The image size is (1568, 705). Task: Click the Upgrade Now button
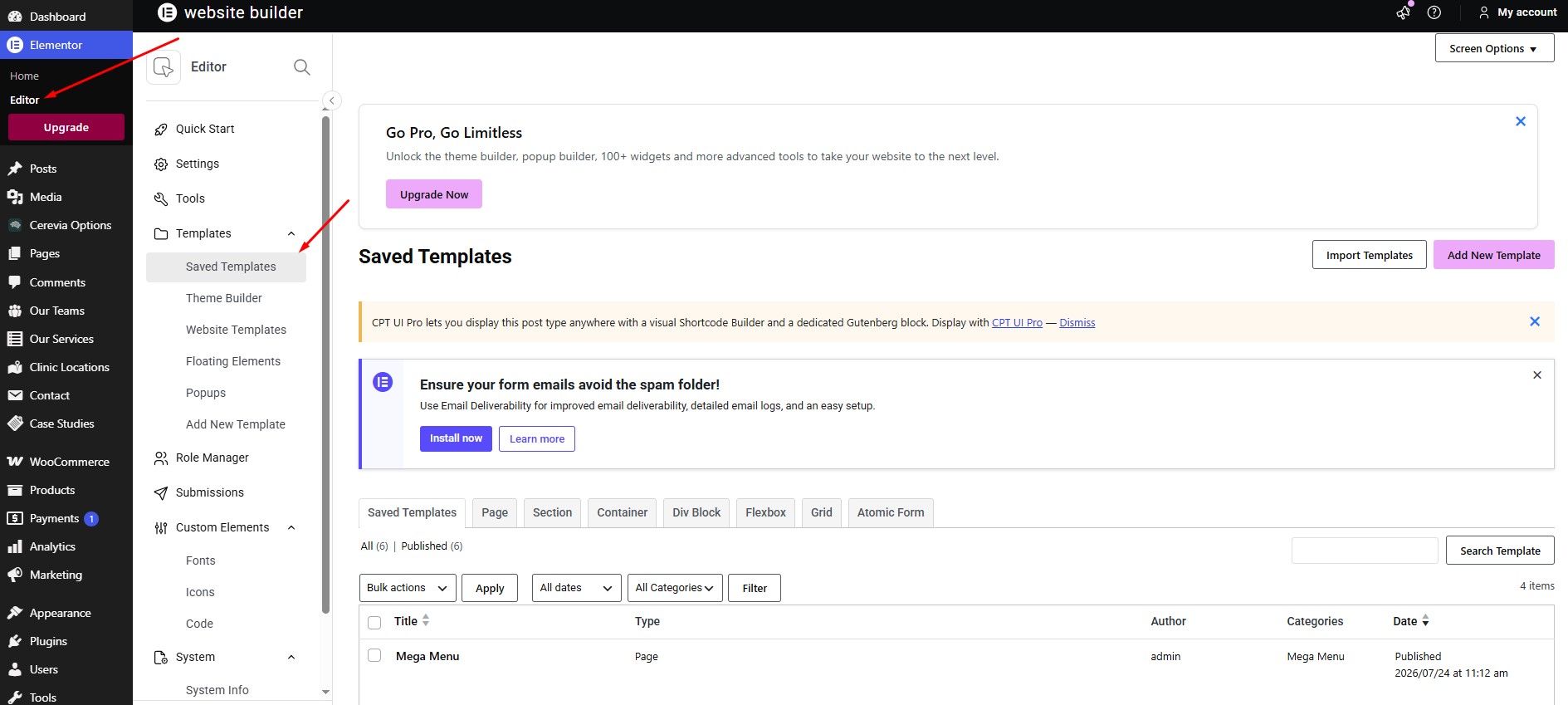434,194
